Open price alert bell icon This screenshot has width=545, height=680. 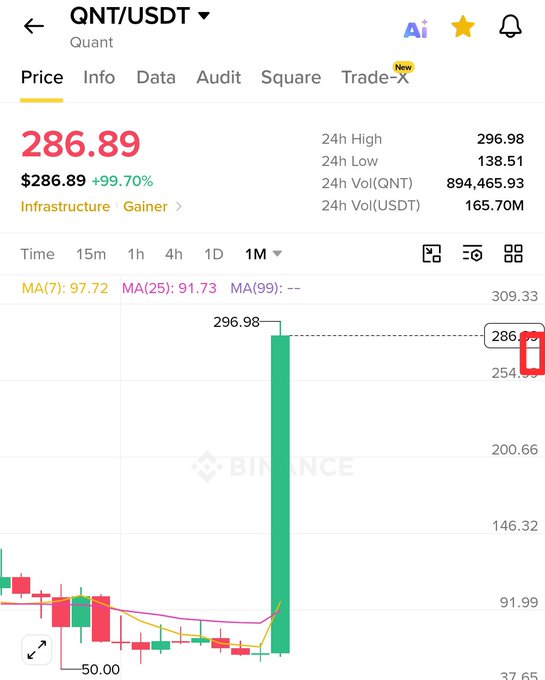pyautogui.click(x=510, y=26)
